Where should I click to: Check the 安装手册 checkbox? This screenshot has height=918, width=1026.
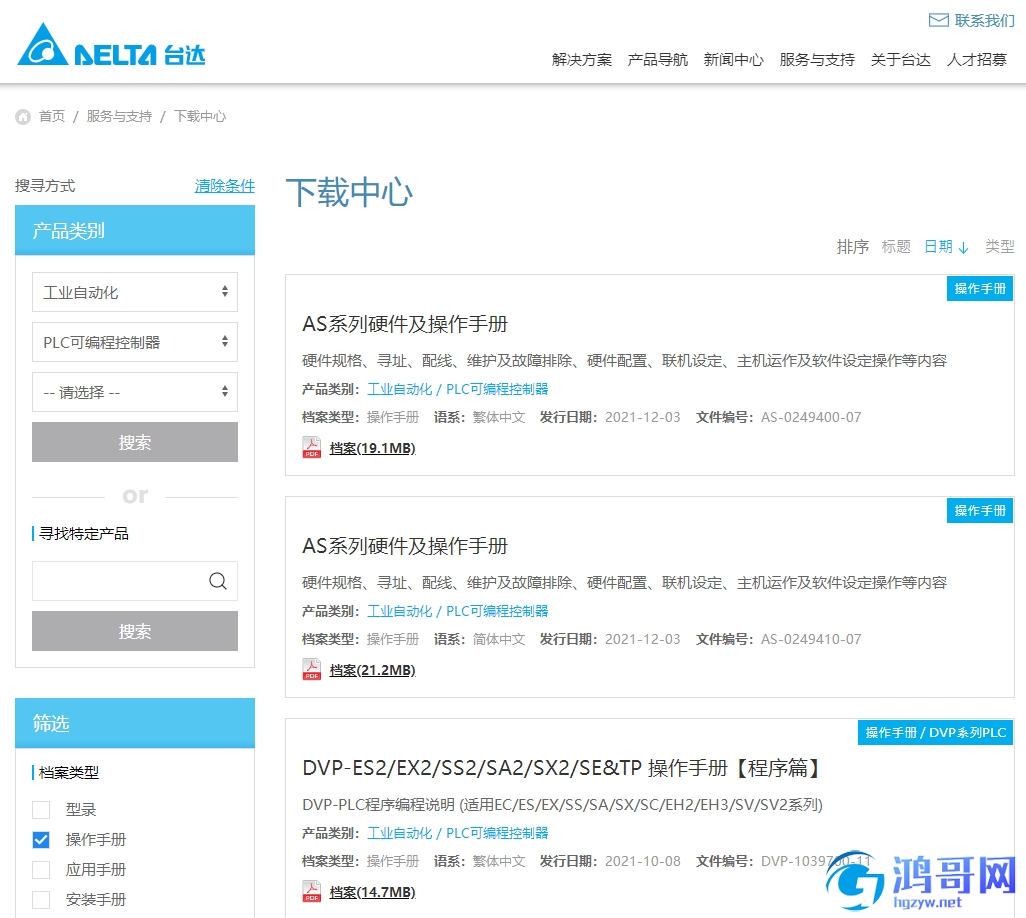(x=41, y=900)
